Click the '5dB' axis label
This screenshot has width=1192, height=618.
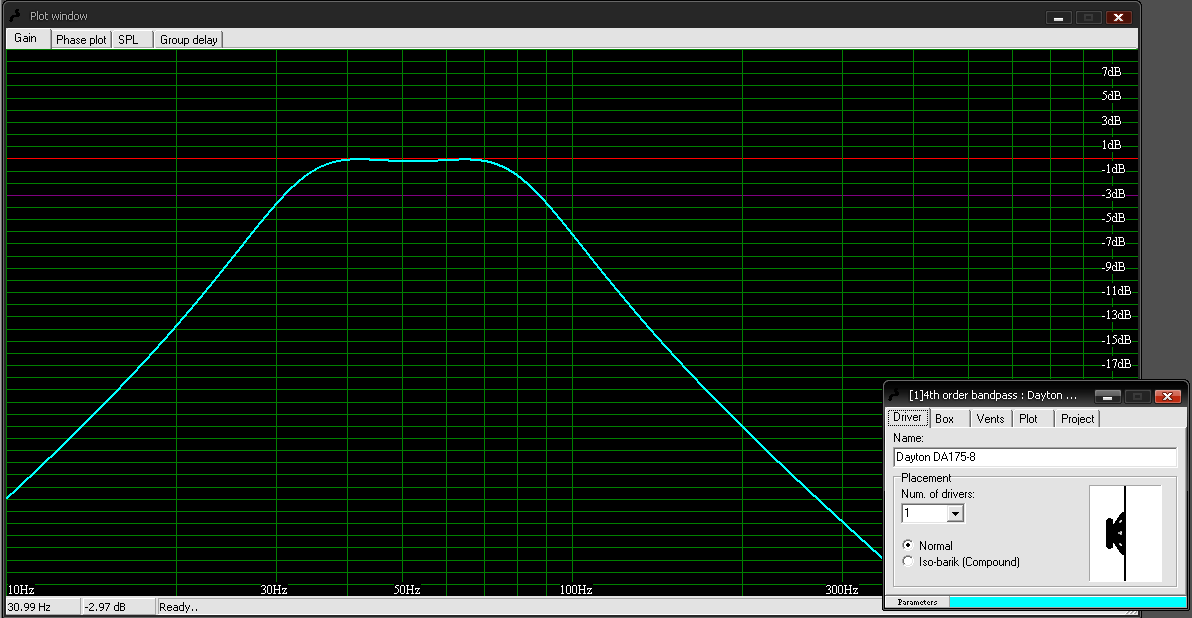pyautogui.click(x=1111, y=96)
